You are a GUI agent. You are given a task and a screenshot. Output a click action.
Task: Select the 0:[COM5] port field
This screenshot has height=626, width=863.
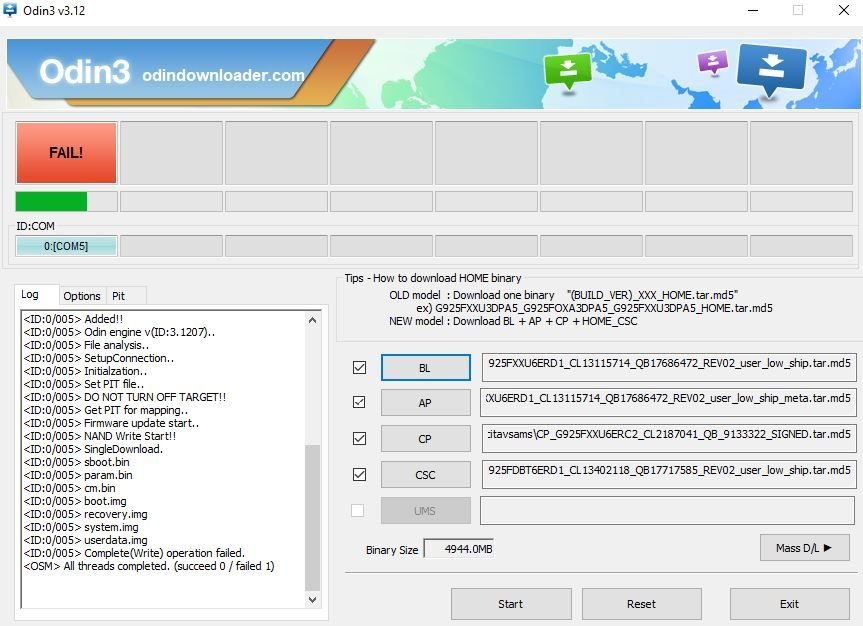pyautogui.click(x=67, y=246)
